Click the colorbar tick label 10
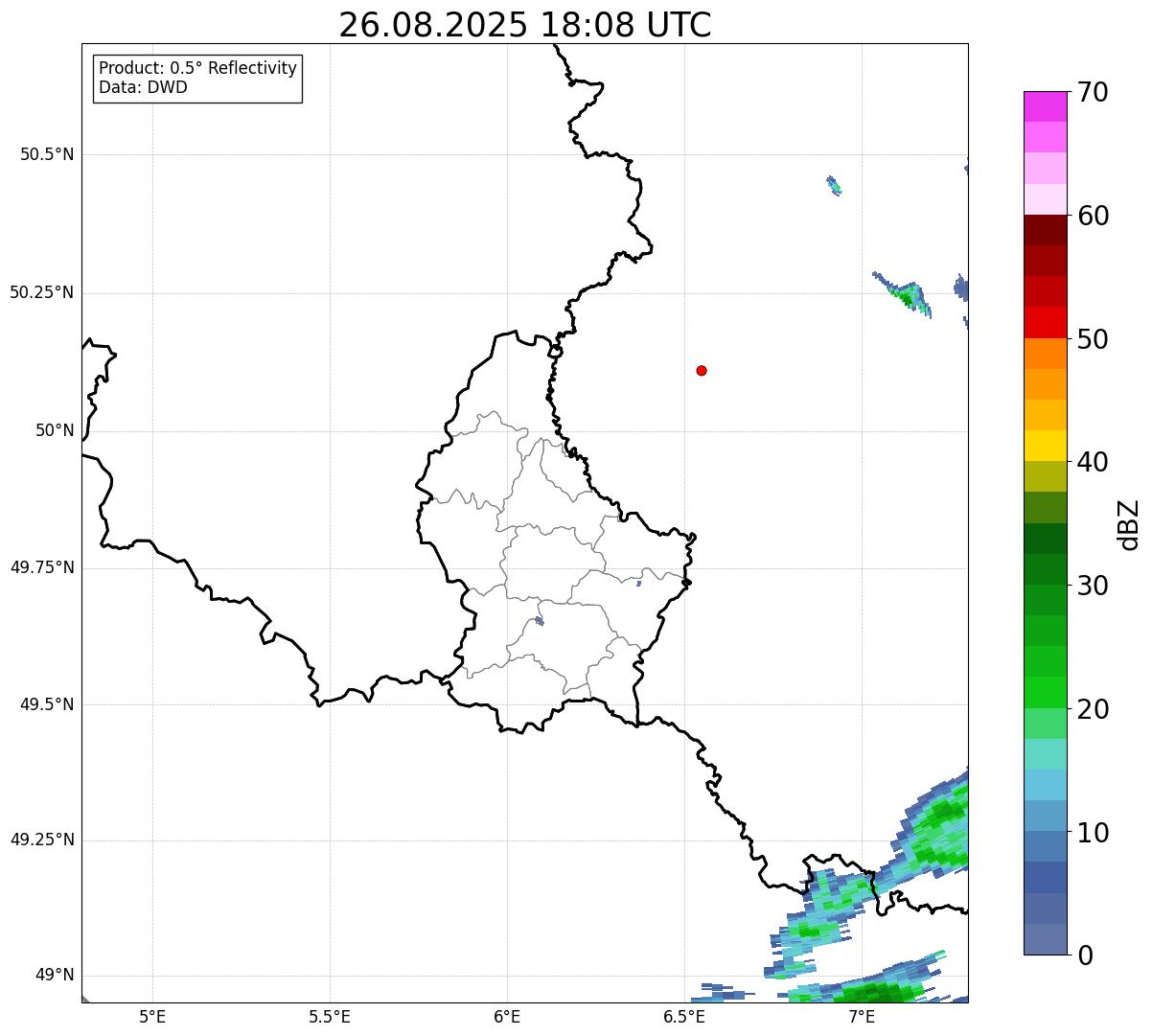 click(x=1093, y=833)
